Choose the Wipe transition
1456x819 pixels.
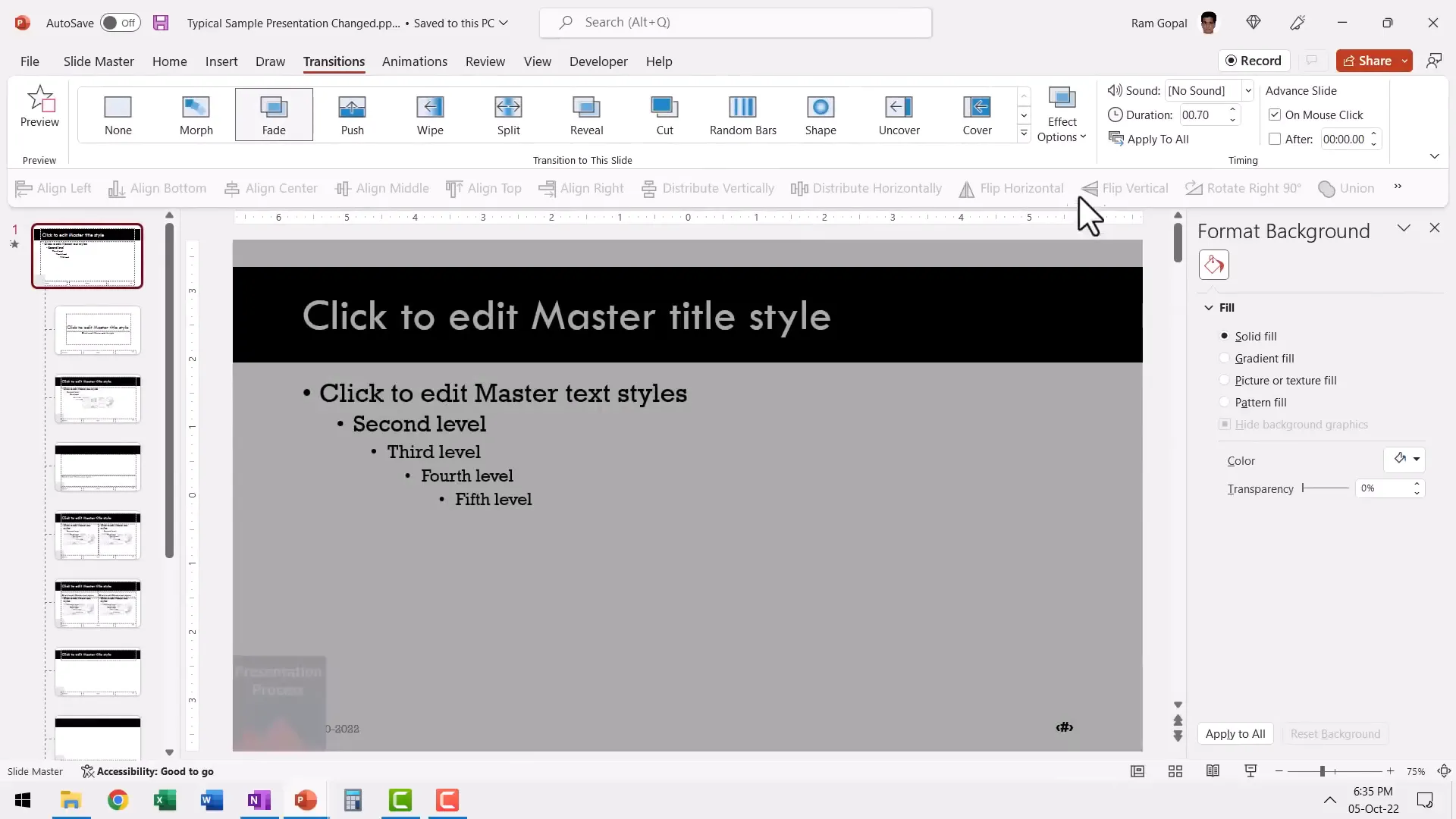tap(430, 115)
